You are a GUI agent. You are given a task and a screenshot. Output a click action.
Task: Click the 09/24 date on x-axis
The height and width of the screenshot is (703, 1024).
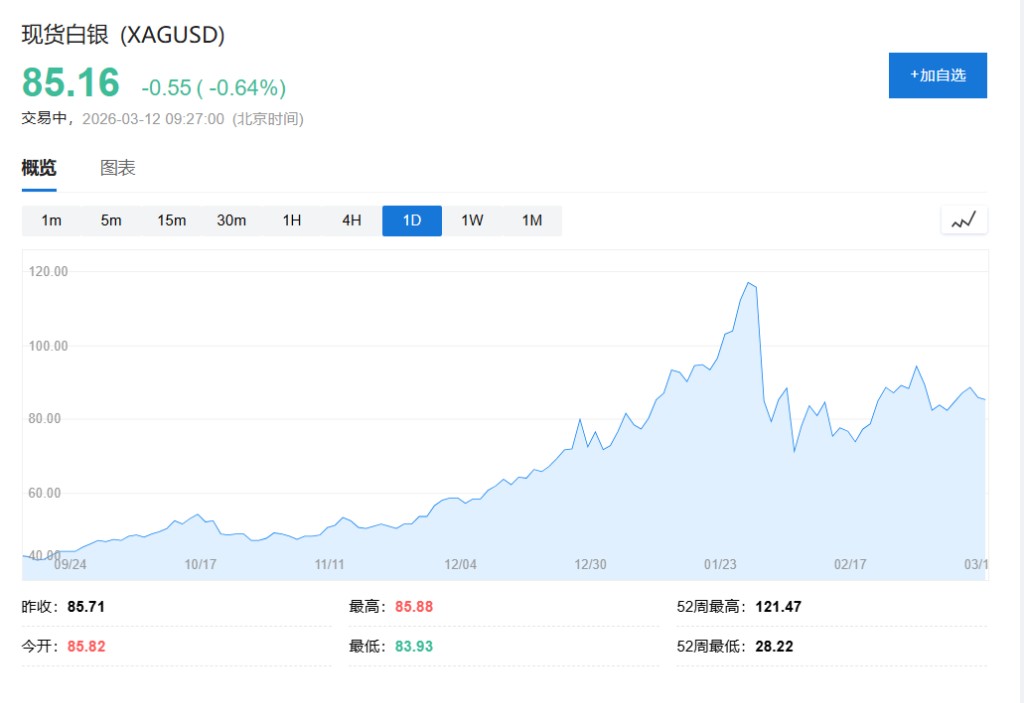(x=70, y=564)
